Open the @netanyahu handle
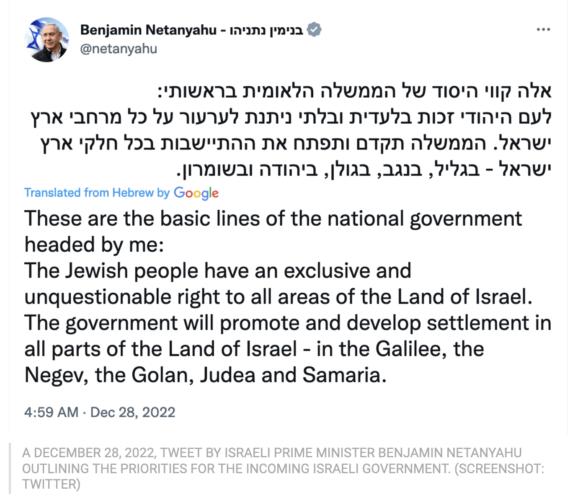Viewport: 583px width, 500px height. click(119, 49)
